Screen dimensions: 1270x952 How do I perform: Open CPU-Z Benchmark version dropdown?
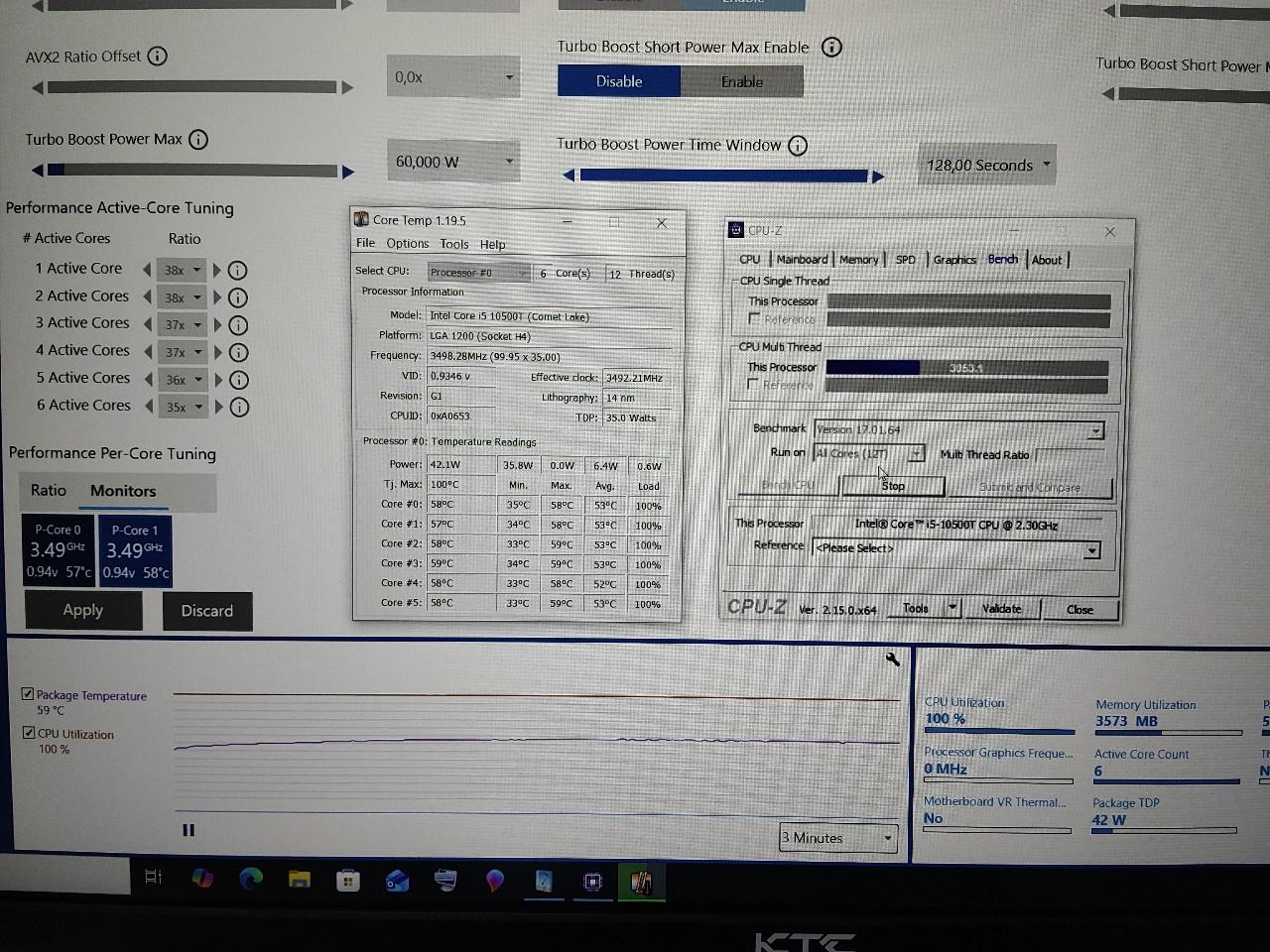click(x=958, y=429)
